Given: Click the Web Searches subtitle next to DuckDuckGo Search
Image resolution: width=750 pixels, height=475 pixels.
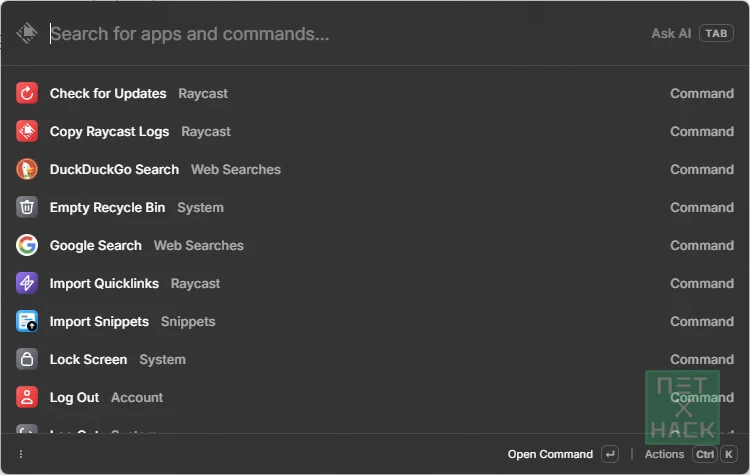Looking at the screenshot, I should (236, 169).
